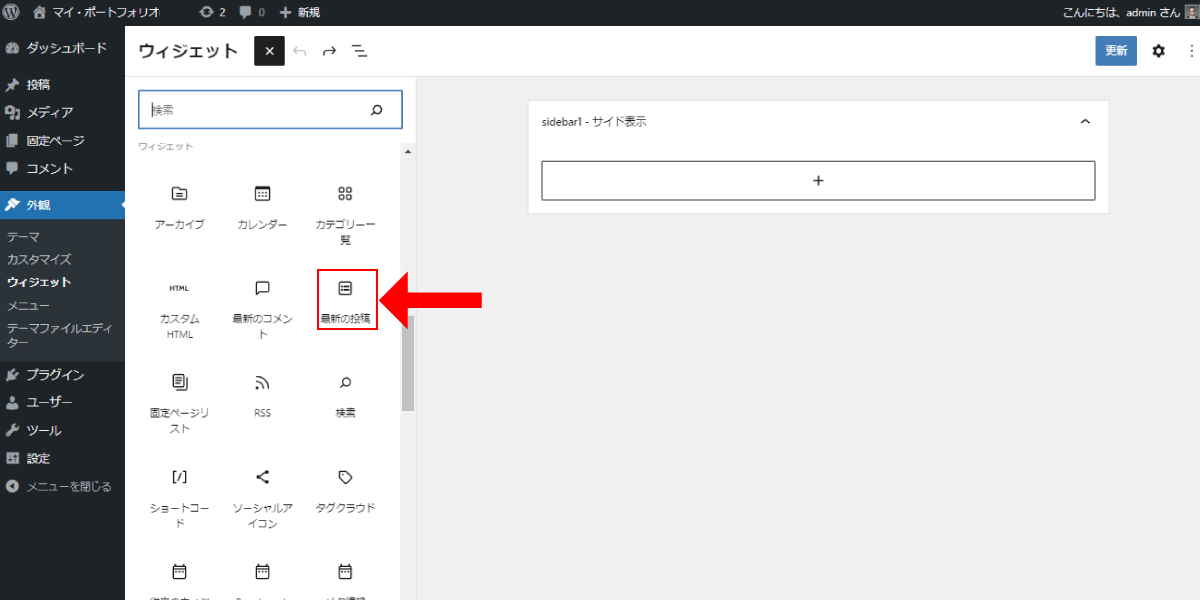Screen dimensions: 1200x600
Task: Insert the 最新の投稿 widget block
Action: [x=346, y=300]
